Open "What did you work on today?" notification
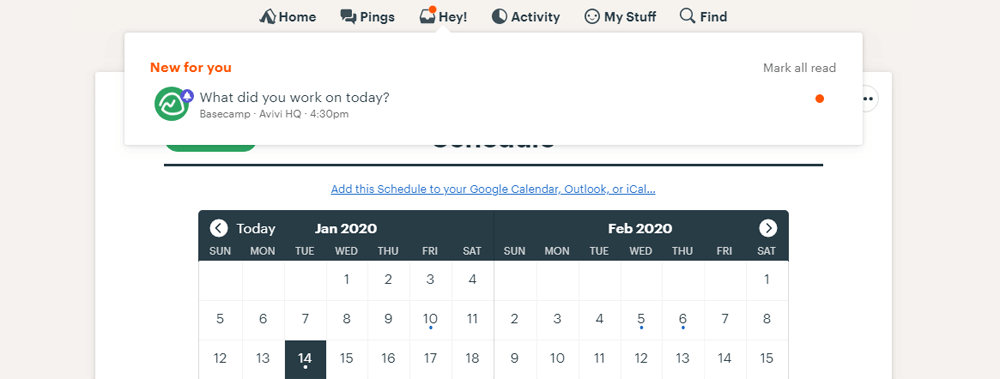This screenshot has width=1000, height=379. (295, 98)
